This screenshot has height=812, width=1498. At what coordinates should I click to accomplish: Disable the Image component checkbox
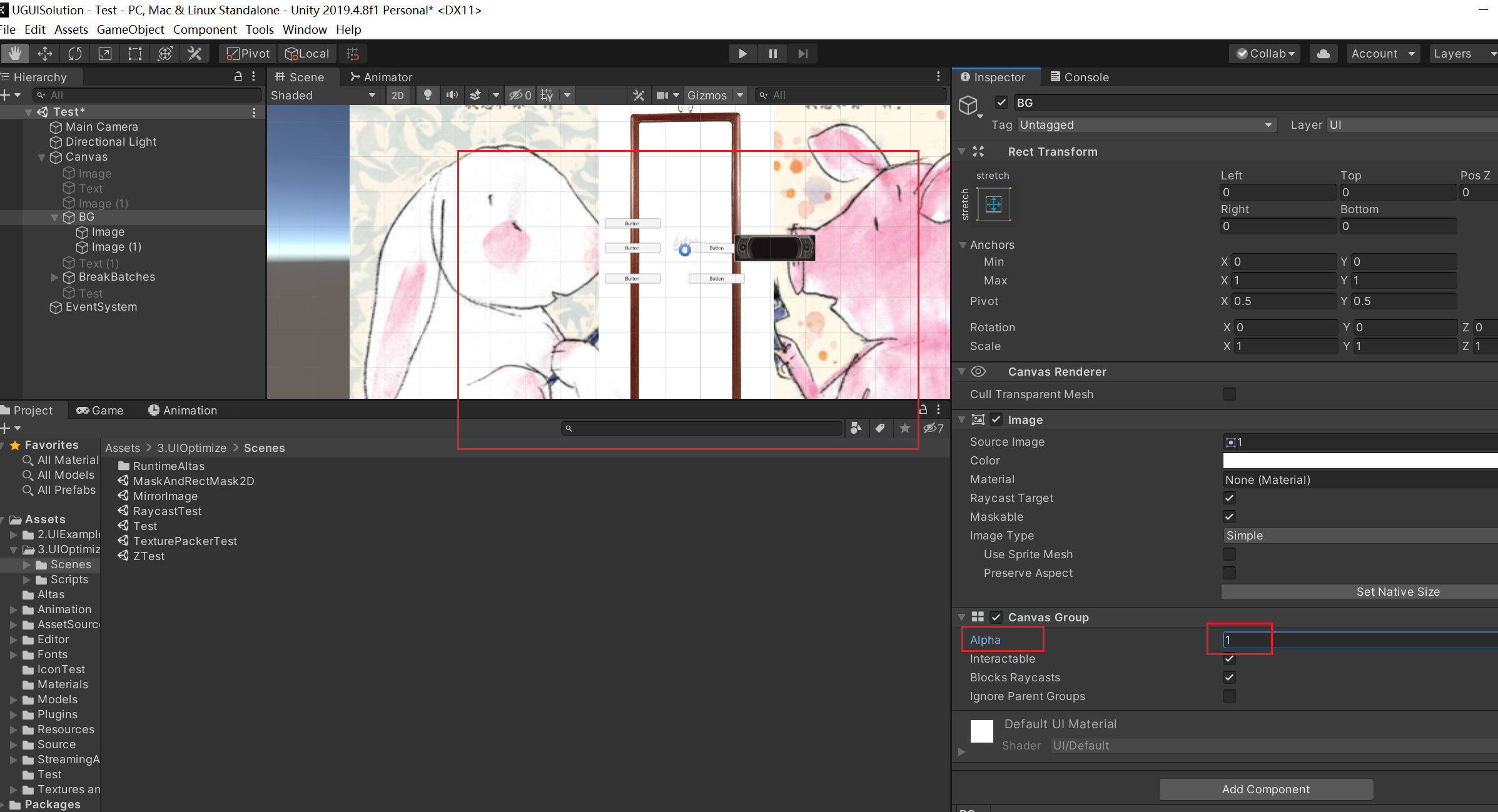point(996,419)
